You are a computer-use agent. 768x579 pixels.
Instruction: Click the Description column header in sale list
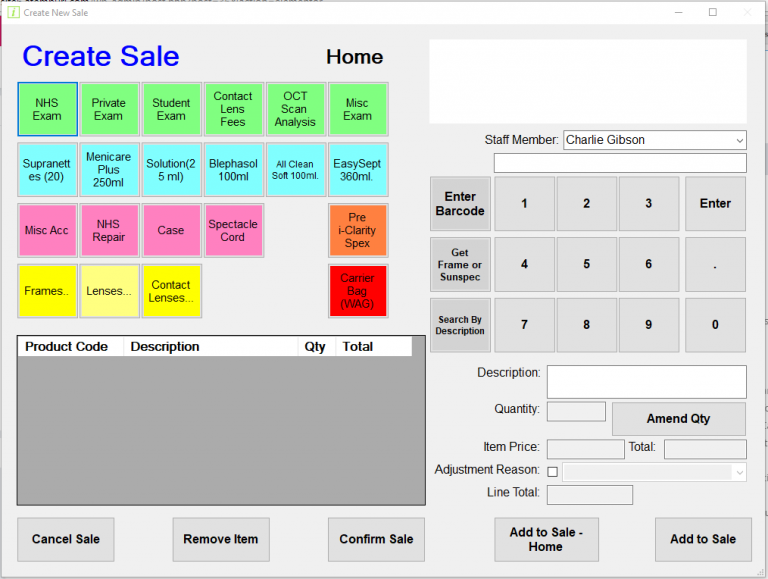pyautogui.click(x=211, y=347)
